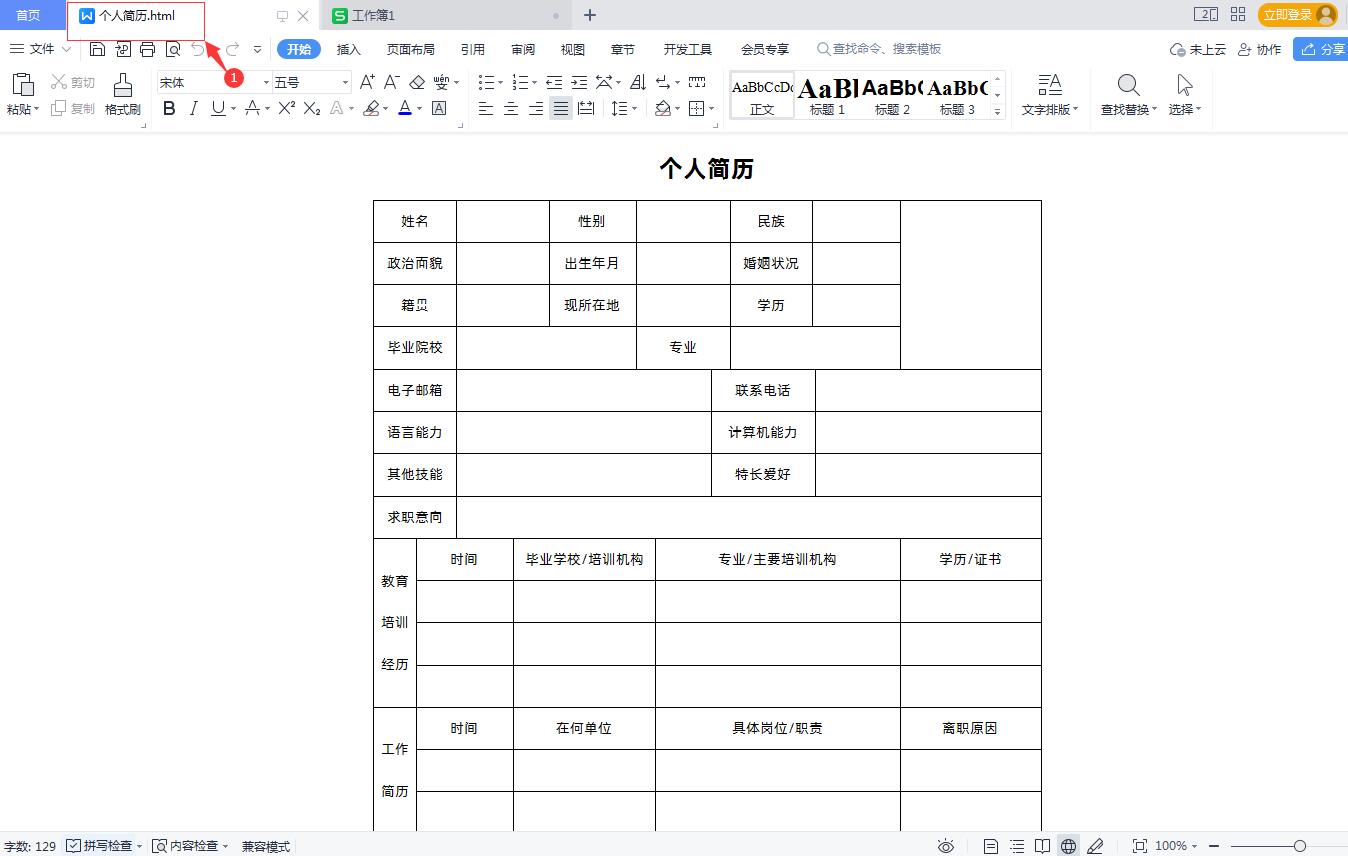Switch to the 插入 ribbon tab

(x=347, y=48)
